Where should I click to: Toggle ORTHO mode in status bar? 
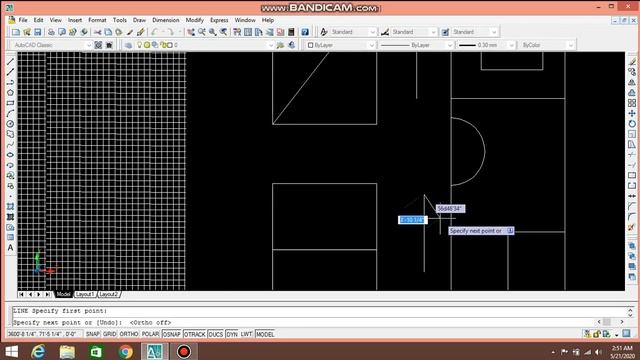coord(129,334)
